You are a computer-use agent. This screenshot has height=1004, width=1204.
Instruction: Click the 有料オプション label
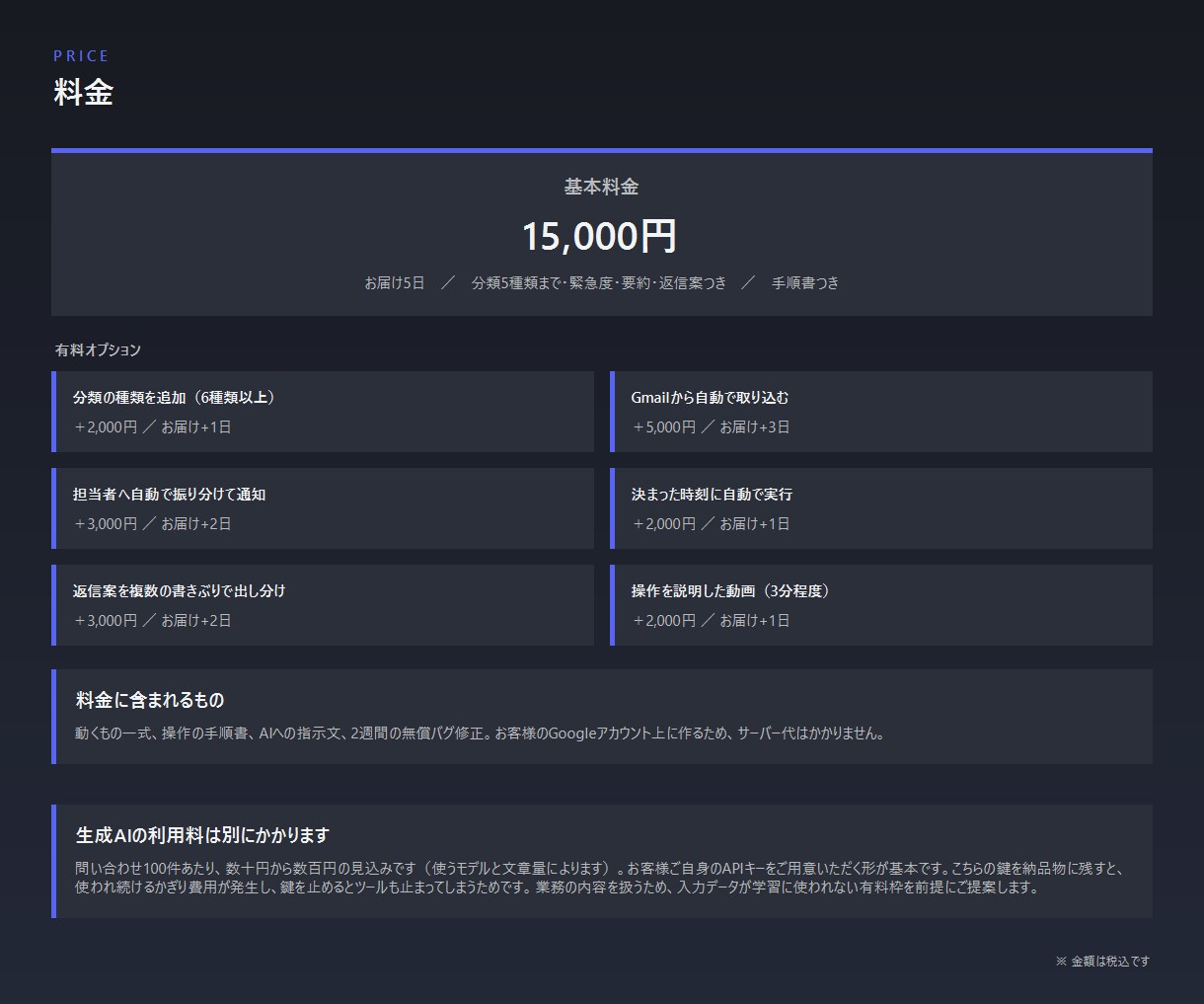coord(98,350)
